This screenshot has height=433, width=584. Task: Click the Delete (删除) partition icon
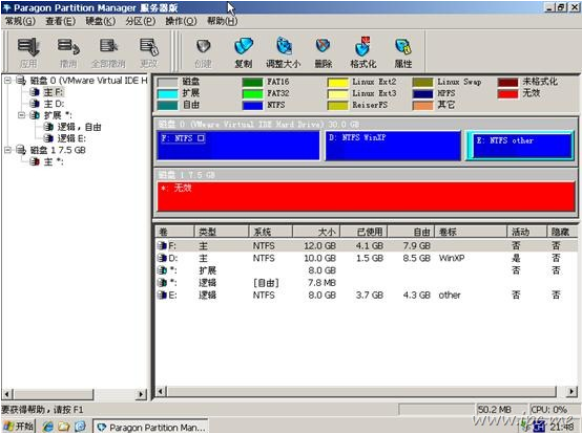tap(323, 46)
